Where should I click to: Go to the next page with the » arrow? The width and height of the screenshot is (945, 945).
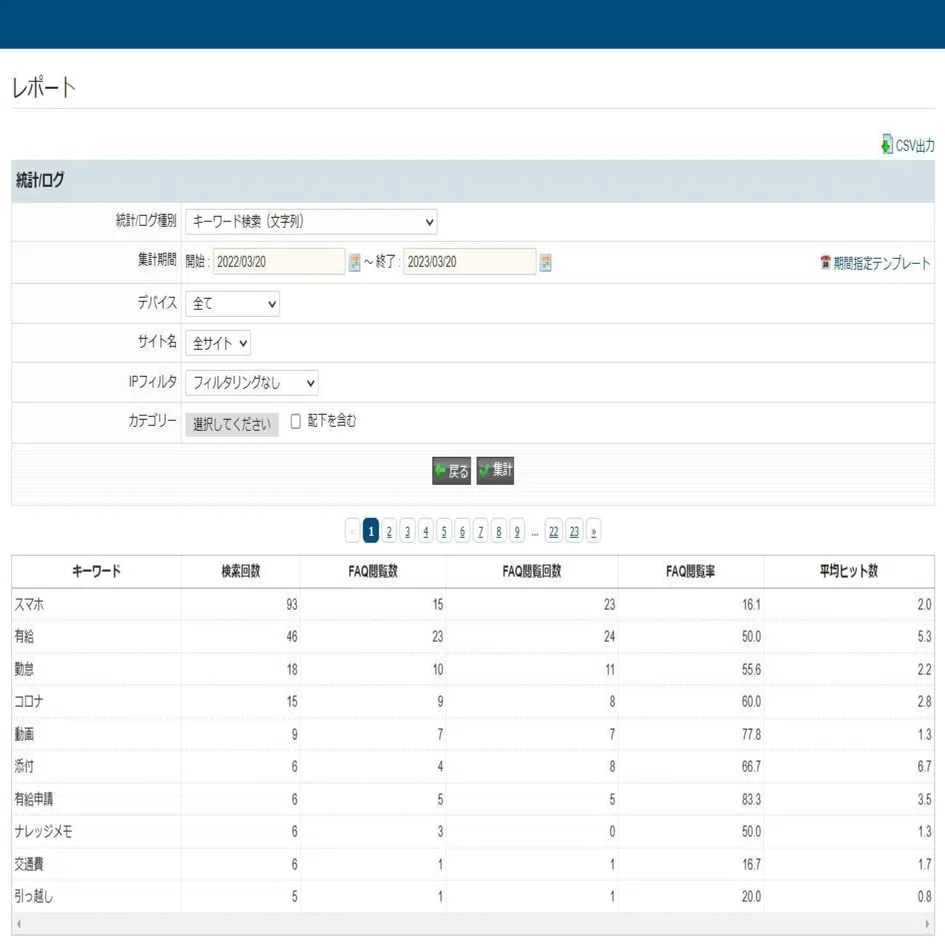pos(594,531)
